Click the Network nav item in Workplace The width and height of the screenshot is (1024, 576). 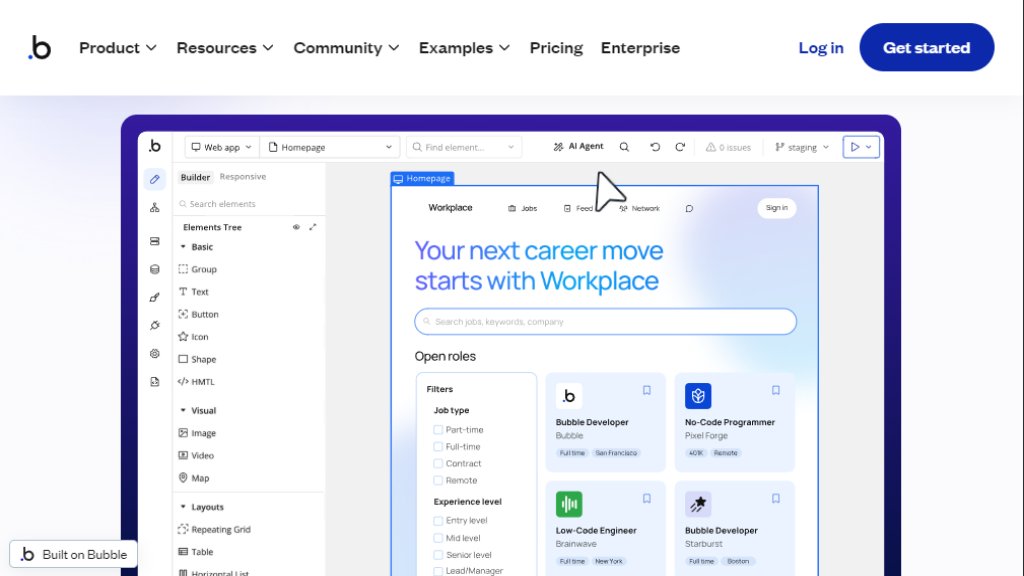pos(639,208)
